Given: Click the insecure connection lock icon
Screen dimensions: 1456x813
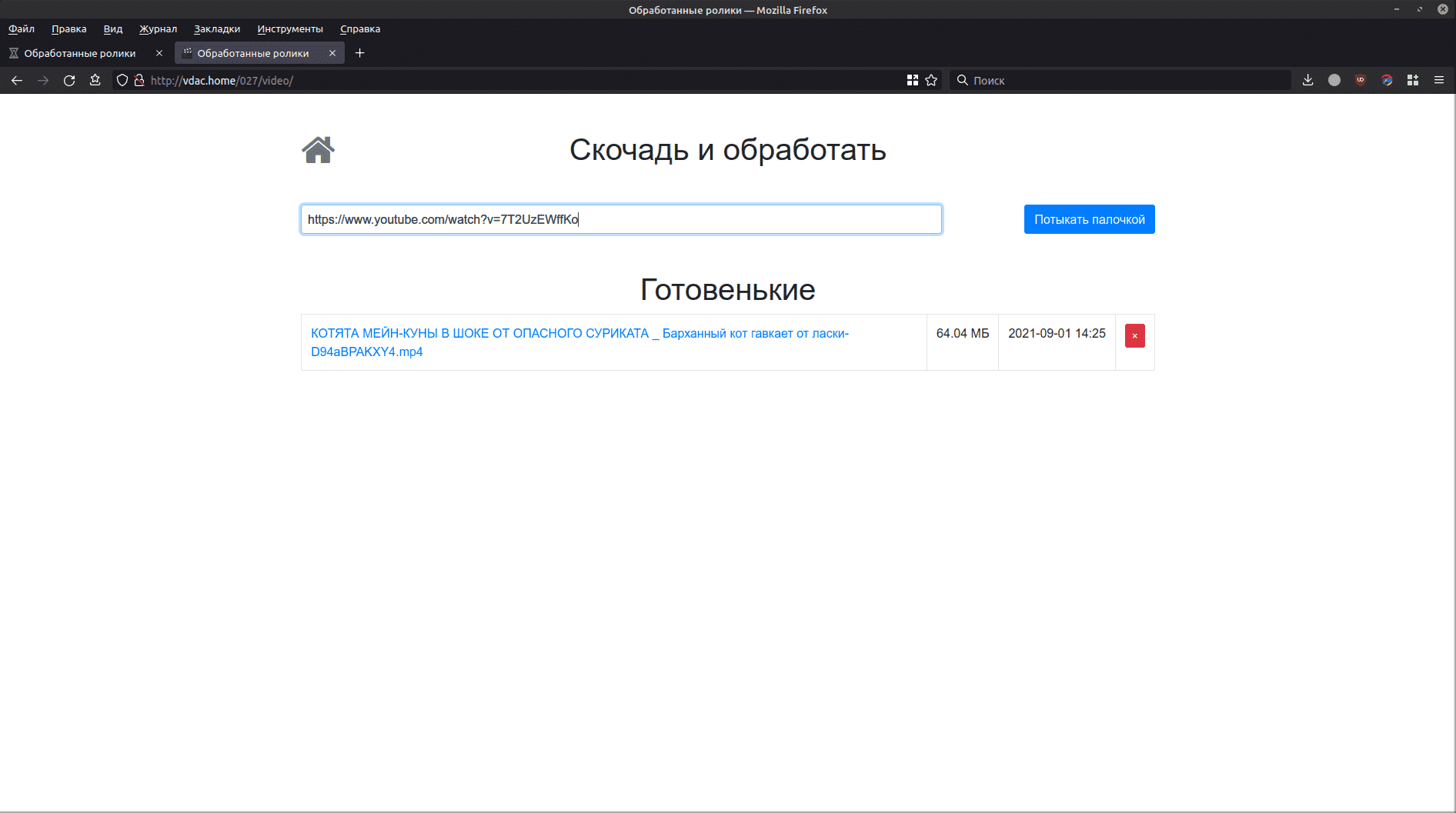Looking at the screenshot, I should click(x=139, y=81).
